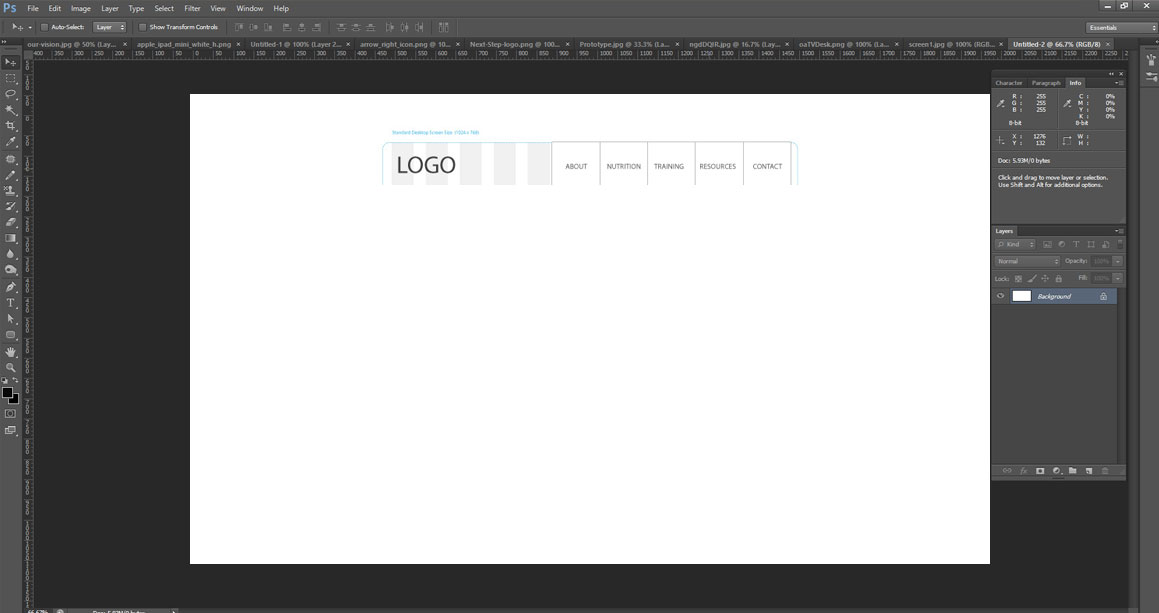Click the Quick Mask mode icon
1159x613 pixels.
pos(10,414)
